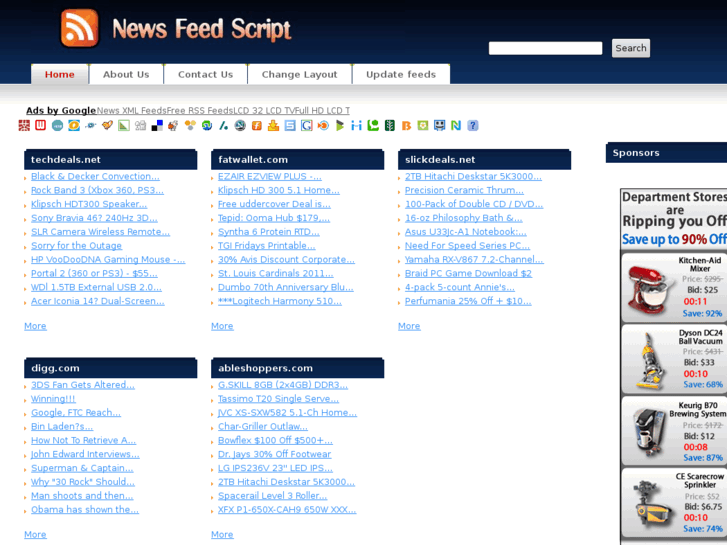Screen dimensions: 727x545
Task: Click the green flower Ma.gnolia icon
Action: 423,125
